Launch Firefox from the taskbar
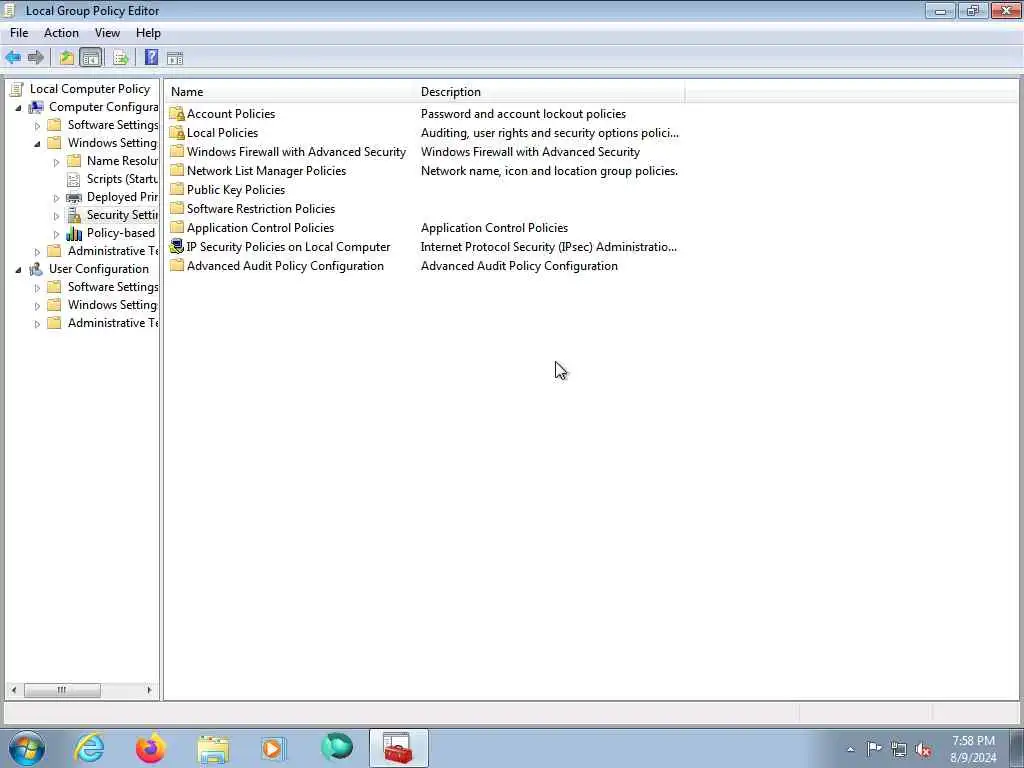 (151, 748)
